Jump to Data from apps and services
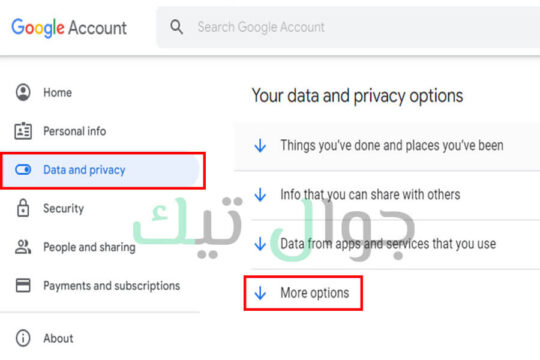 388,244
